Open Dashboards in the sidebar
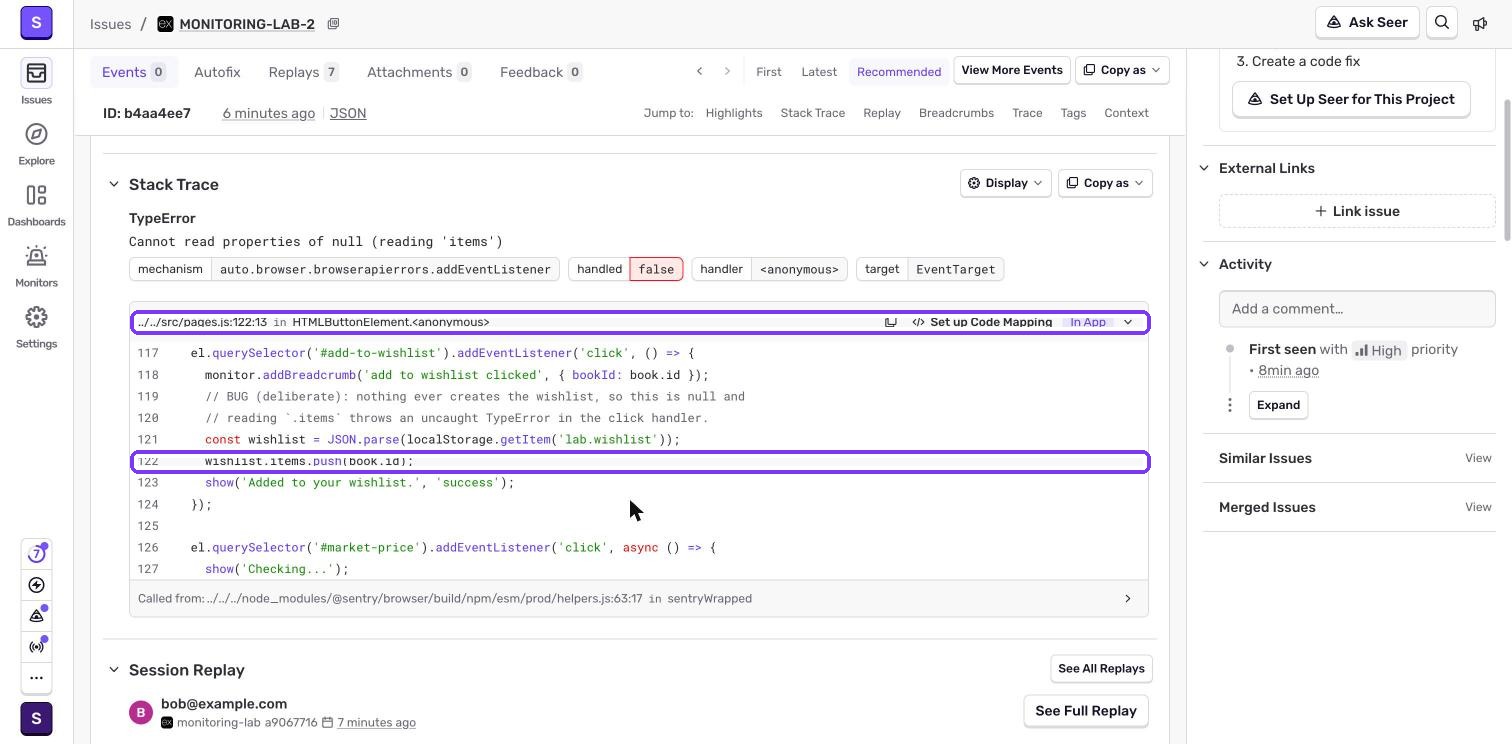 [36, 195]
